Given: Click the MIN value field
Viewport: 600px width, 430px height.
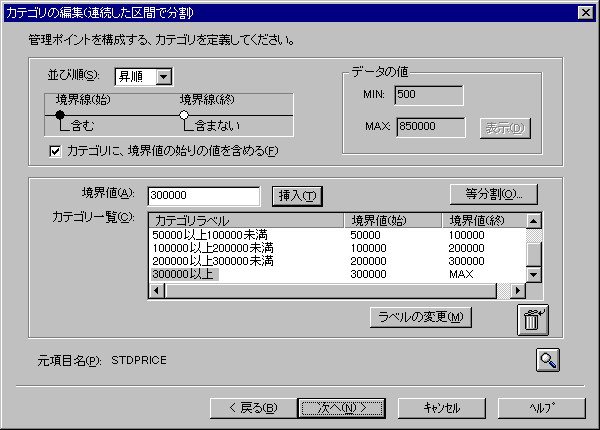Looking at the screenshot, I should [x=429, y=95].
